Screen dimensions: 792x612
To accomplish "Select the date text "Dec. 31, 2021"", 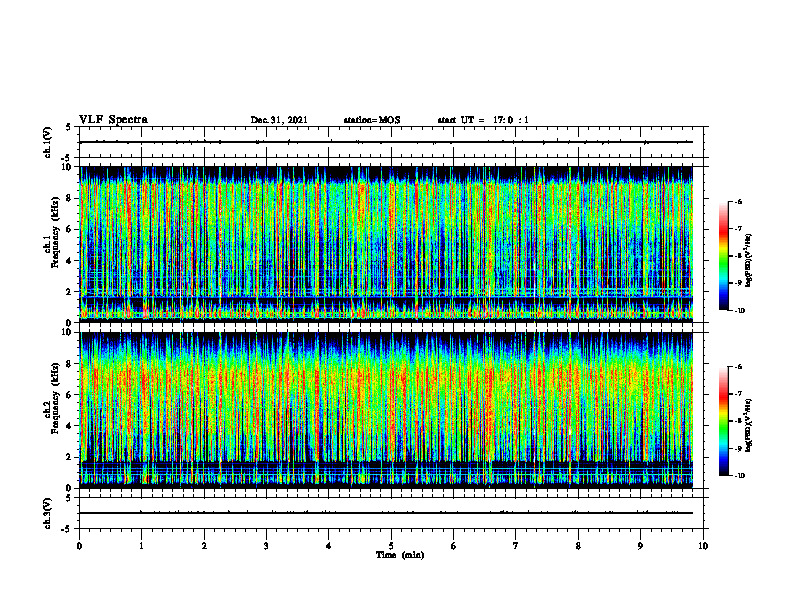I will point(279,120).
